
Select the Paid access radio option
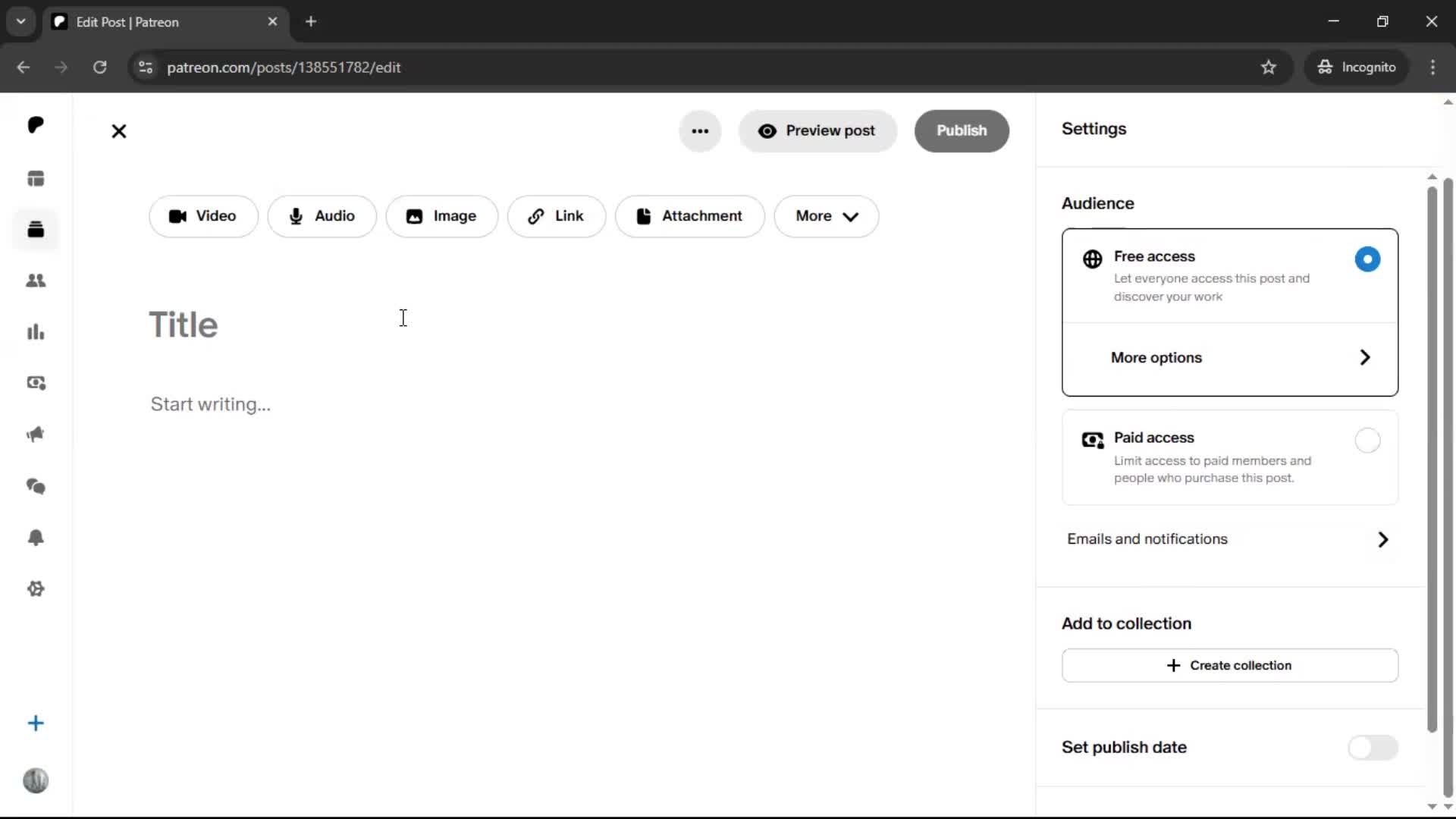tap(1367, 441)
